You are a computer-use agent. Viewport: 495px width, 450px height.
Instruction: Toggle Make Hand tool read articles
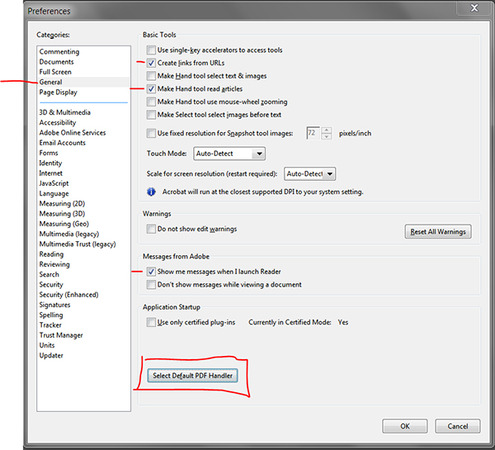[x=151, y=89]
